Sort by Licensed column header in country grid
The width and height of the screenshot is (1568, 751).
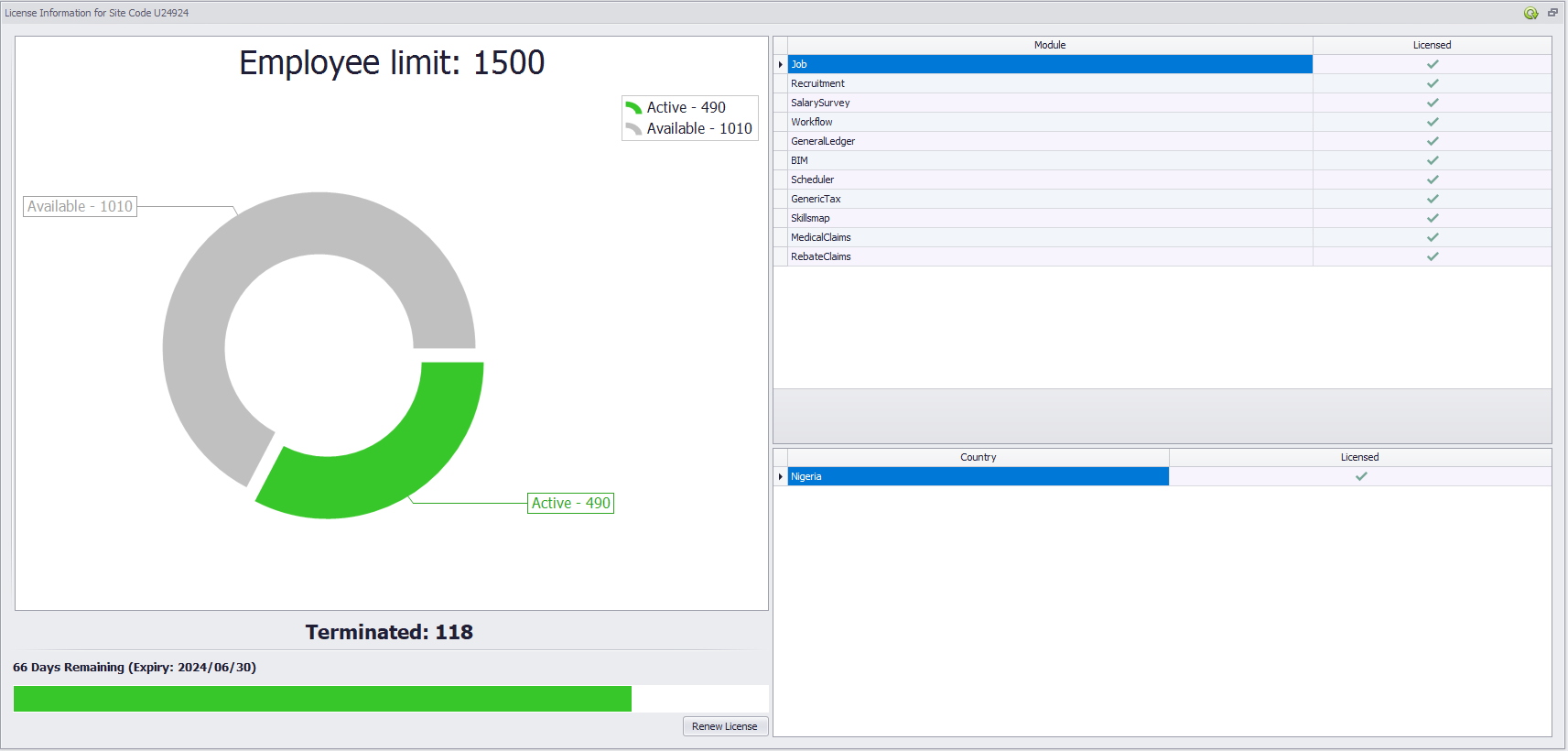[1360, 457]
